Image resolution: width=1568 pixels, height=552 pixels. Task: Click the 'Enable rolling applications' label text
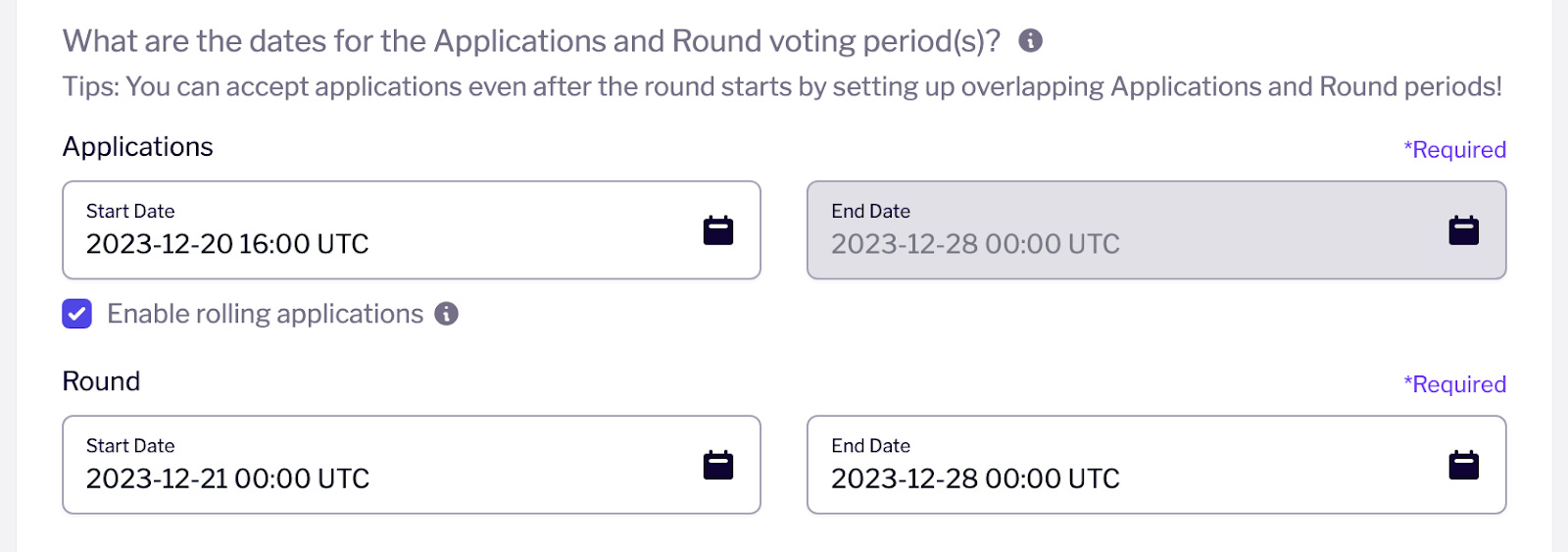point(265,314)
